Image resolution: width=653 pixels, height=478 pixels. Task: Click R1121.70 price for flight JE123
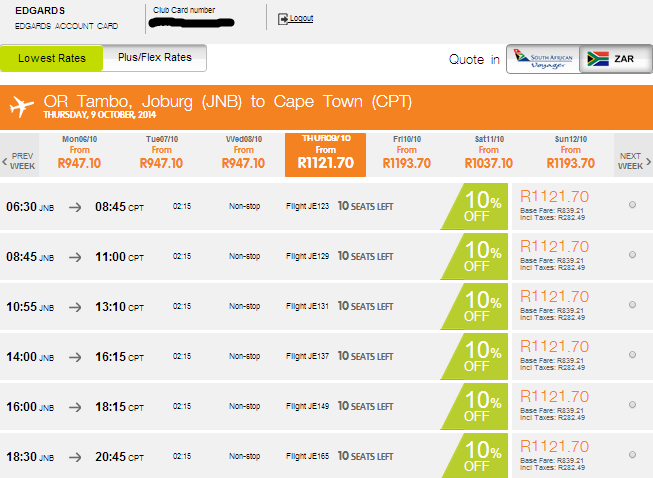(554, 197)
